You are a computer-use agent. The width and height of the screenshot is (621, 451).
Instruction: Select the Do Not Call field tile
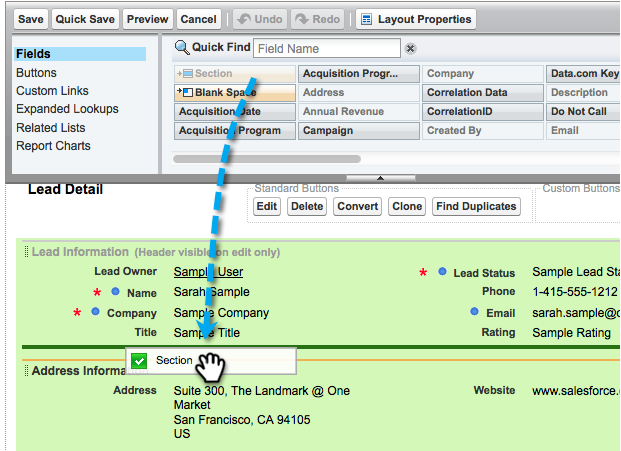[x=583, y=112]
